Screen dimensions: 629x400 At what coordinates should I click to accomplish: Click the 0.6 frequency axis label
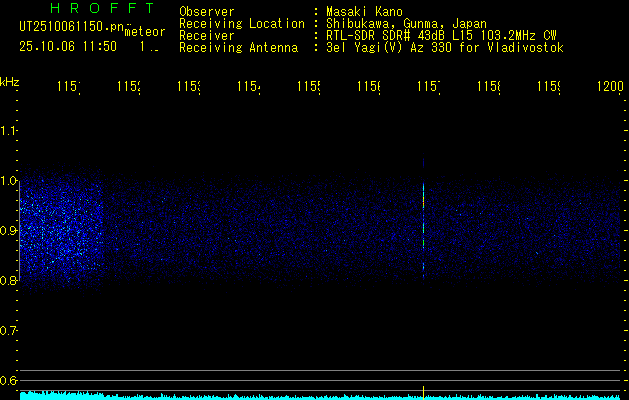[x=8, y=380]
